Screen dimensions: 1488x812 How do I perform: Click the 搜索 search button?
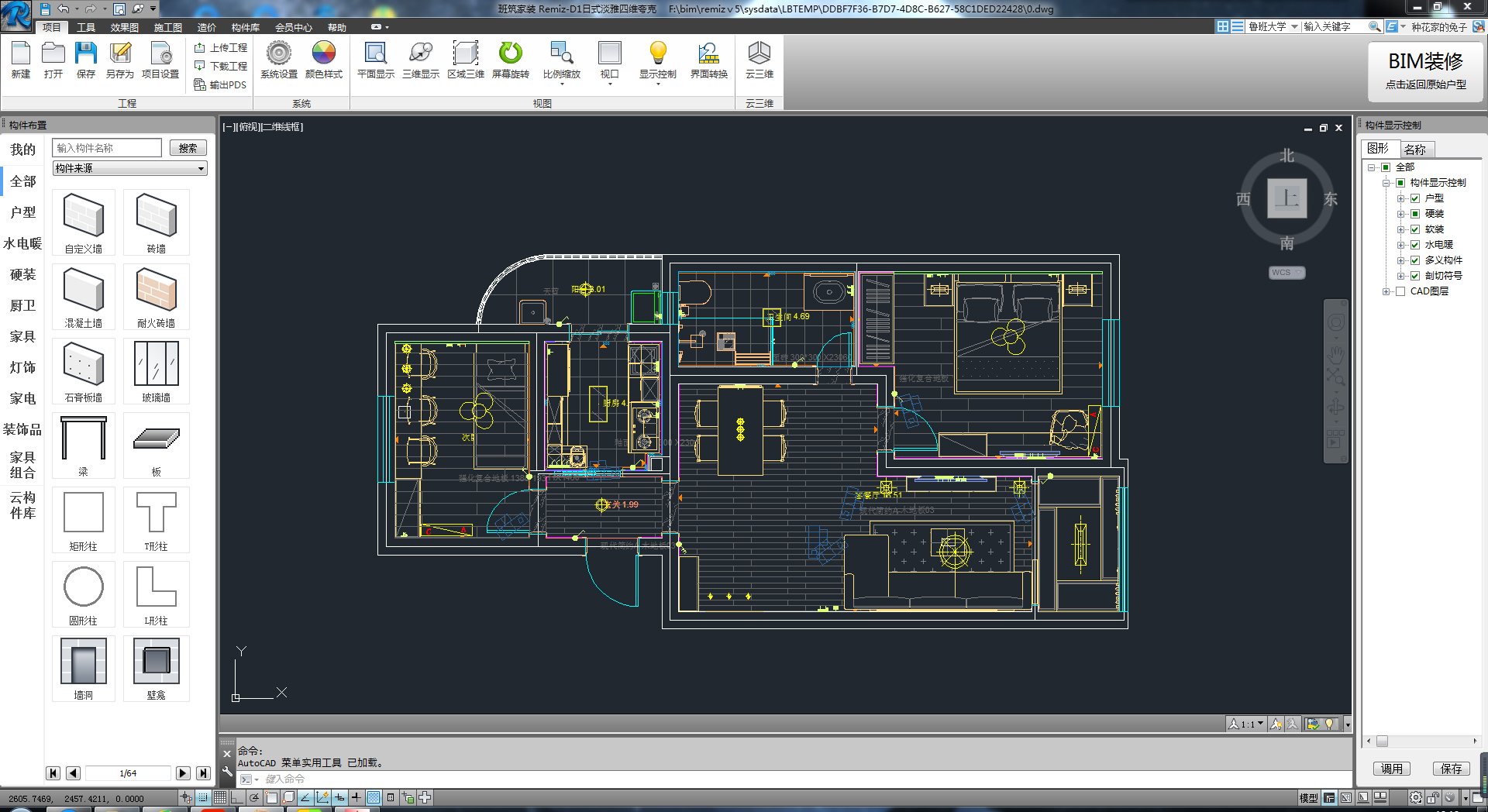(x=188, y=148)
